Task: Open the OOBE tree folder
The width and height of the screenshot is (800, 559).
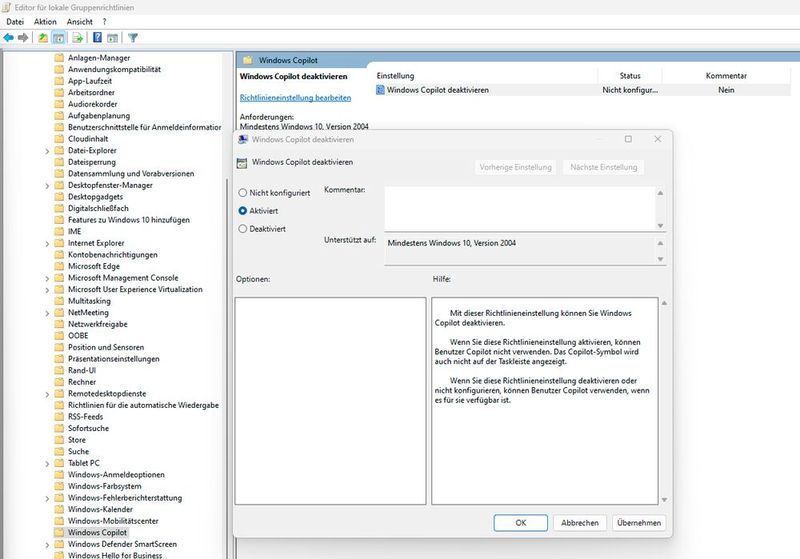Action: (78, 336)
